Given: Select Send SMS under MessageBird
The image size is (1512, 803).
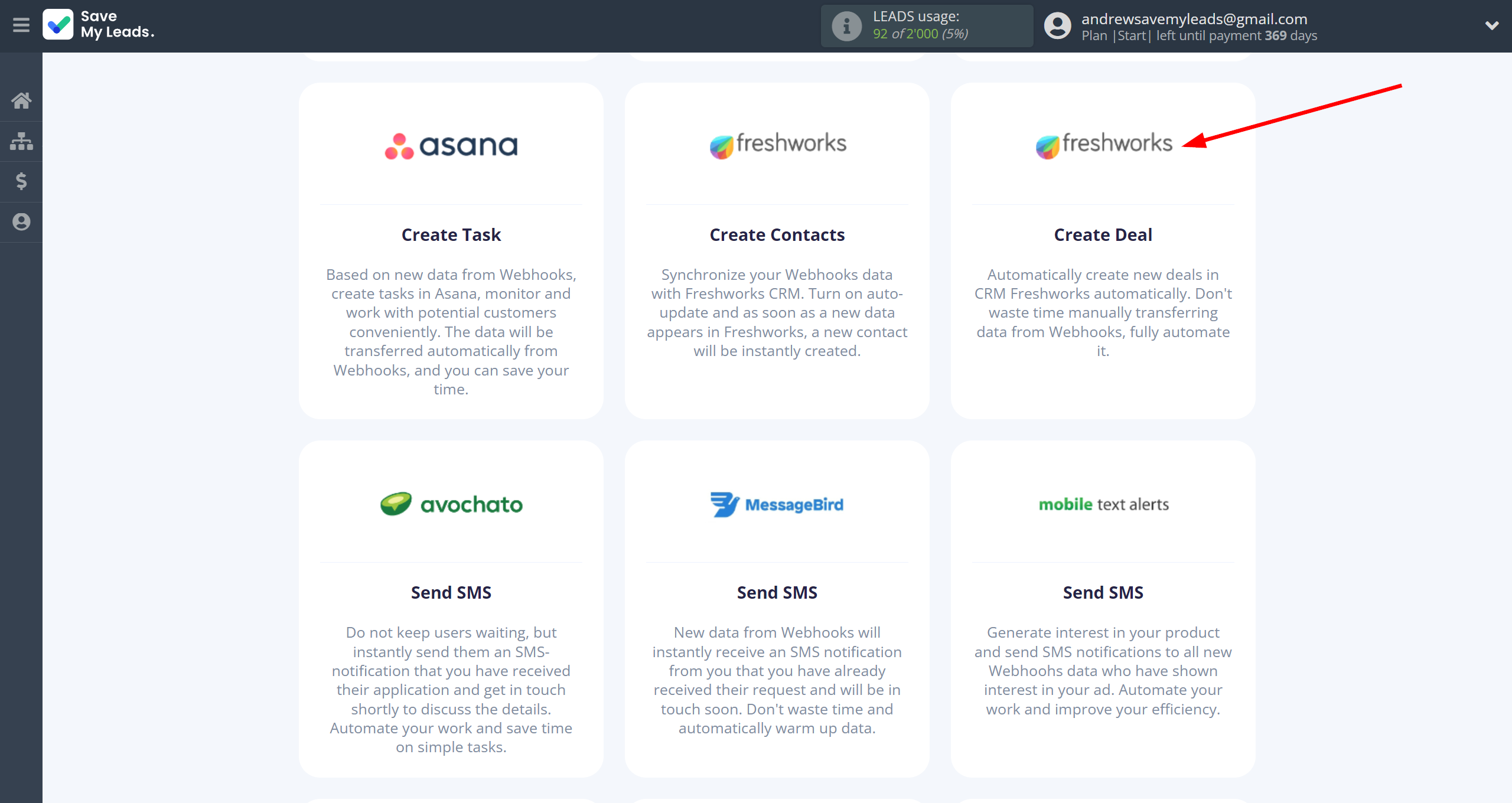Looking at the screenshot, I should (x=777, y=593).
